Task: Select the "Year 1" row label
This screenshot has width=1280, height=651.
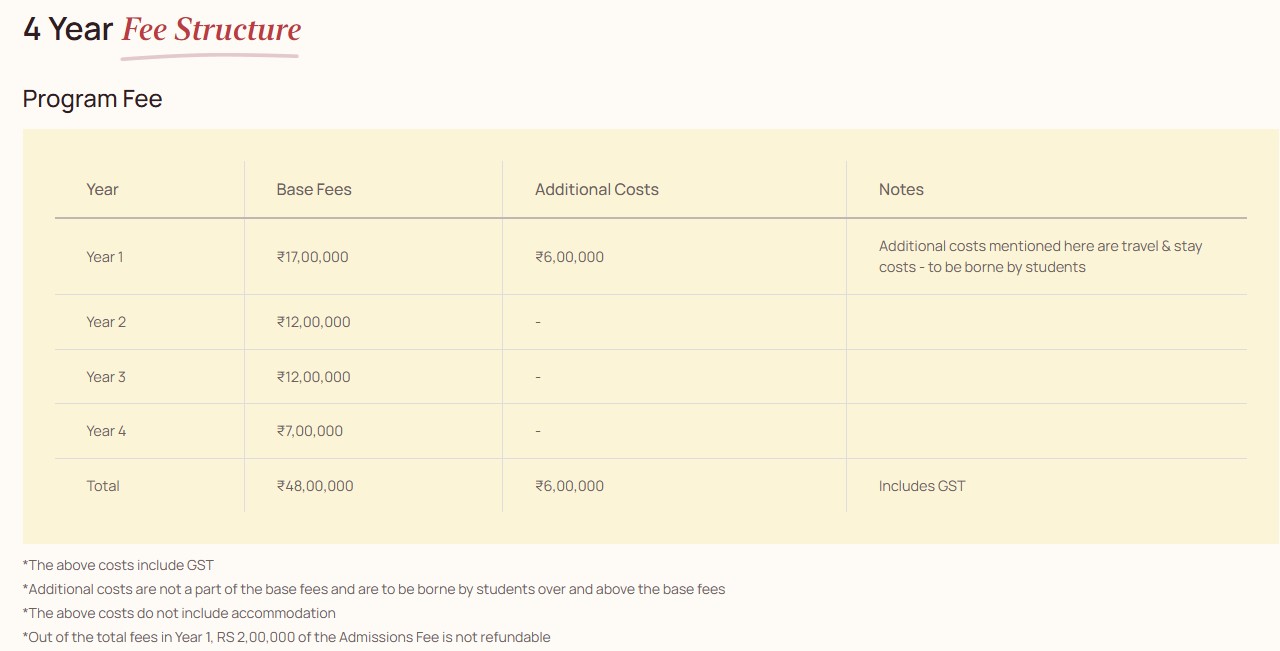Action: 105,257
